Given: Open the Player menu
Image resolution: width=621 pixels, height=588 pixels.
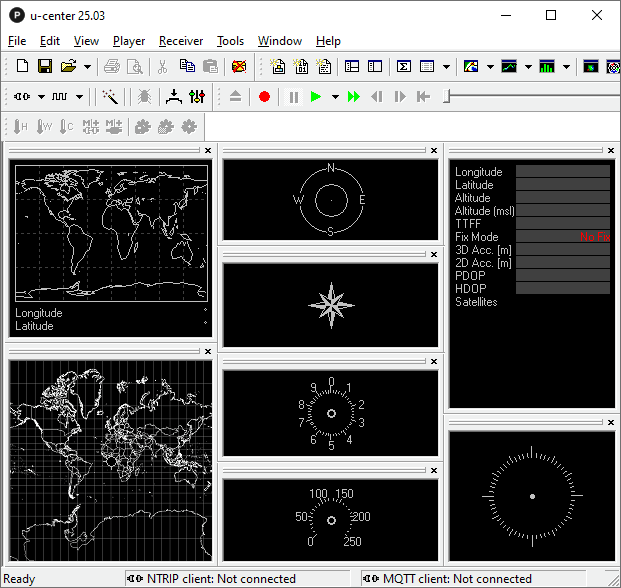Looking at the screenshot, I should (x=129, y=41).
